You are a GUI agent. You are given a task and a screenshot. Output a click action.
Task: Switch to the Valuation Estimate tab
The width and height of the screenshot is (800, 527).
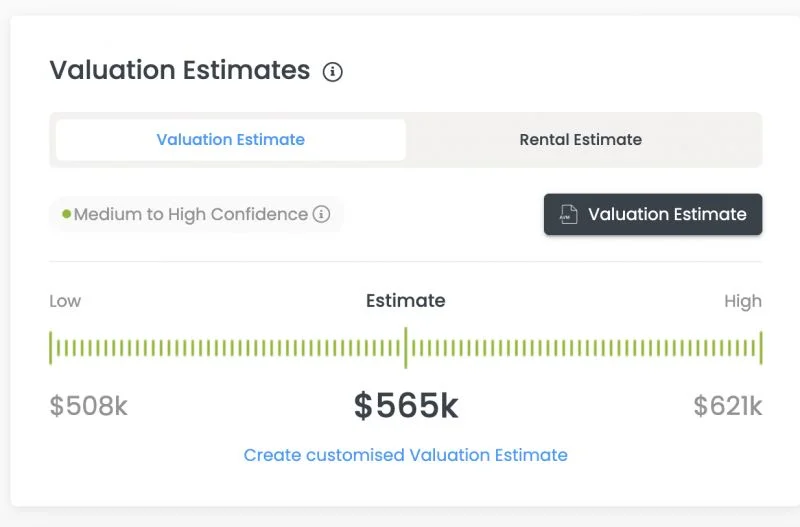[231, 140]
